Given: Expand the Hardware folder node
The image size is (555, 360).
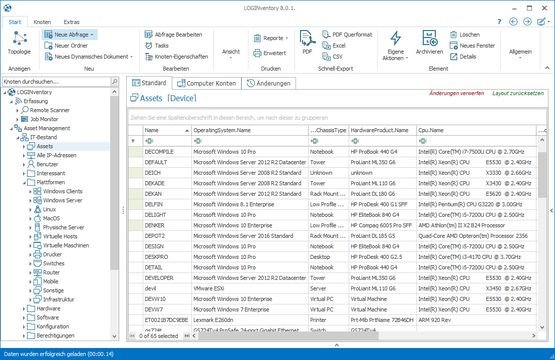Looking at the screenshot, I should pos(24,309).
